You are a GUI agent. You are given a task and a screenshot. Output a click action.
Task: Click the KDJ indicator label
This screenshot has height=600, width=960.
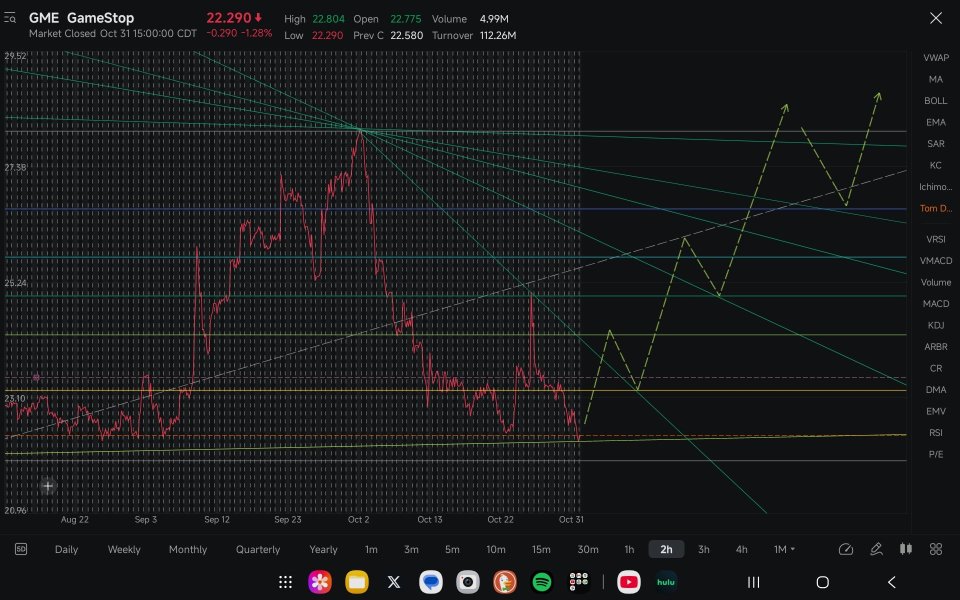[x=935, y=325]
